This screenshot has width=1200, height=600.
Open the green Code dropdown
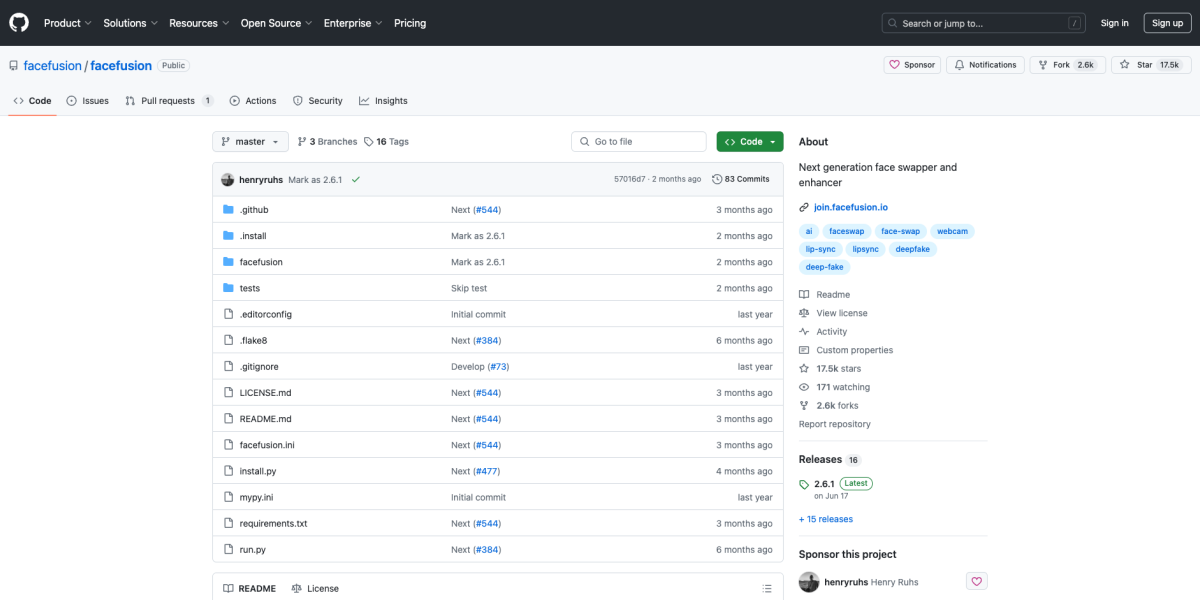click(749, 142)
